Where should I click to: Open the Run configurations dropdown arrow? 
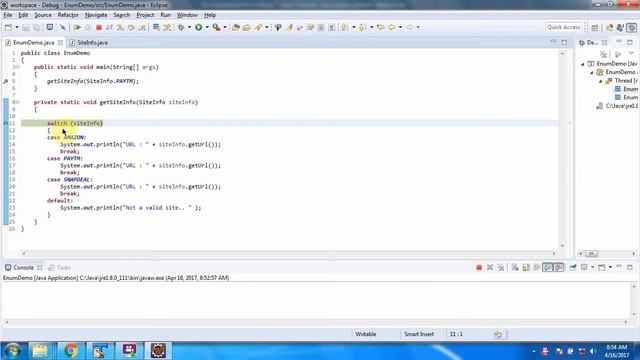click(x=207, y=27)
